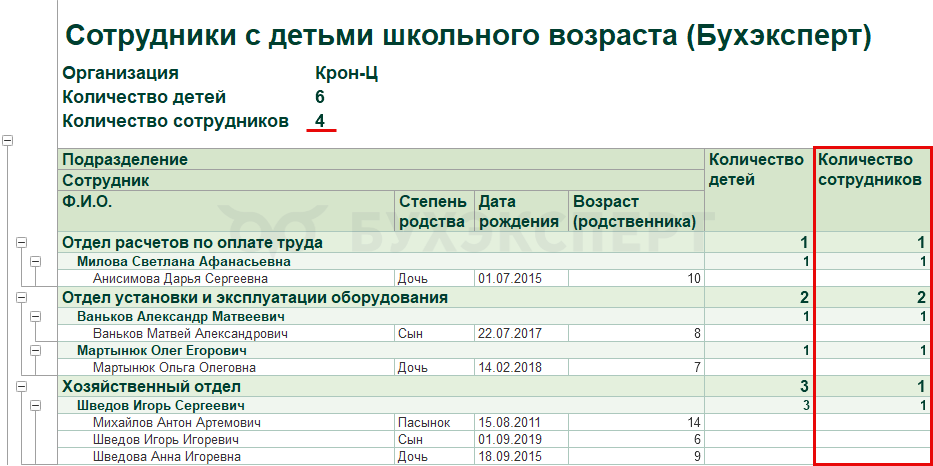The width and height of the screenshot is (933, 466).
Task: Click the Количество сотрудников table column header
Action: tap(871, 190)
